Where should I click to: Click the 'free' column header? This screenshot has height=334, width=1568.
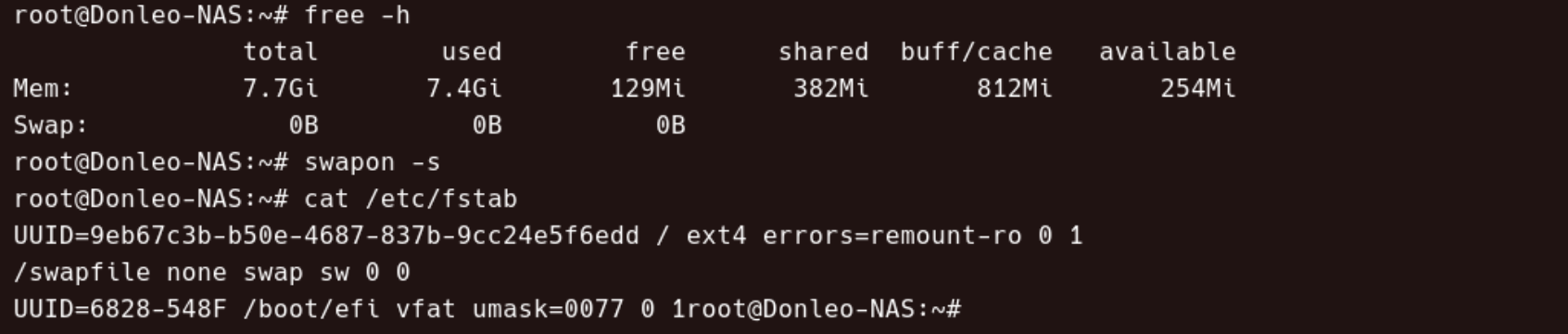point(655,52)
